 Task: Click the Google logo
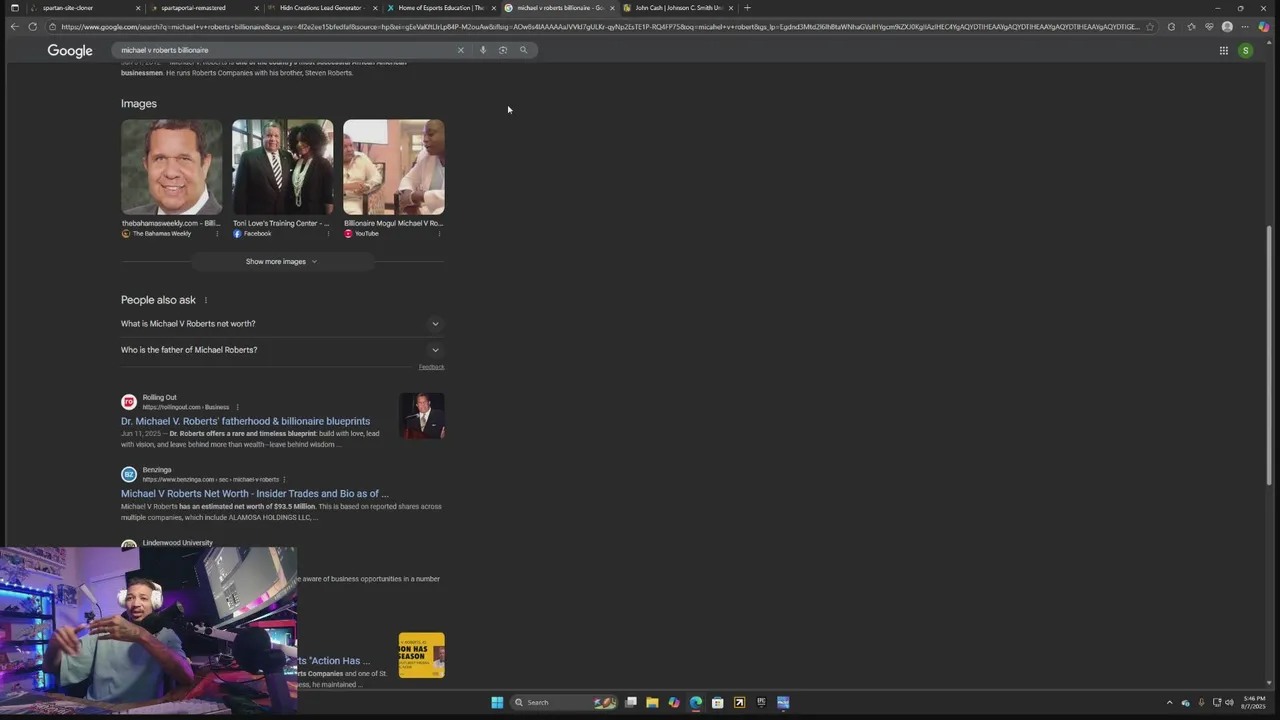click(x=70, y=51)
